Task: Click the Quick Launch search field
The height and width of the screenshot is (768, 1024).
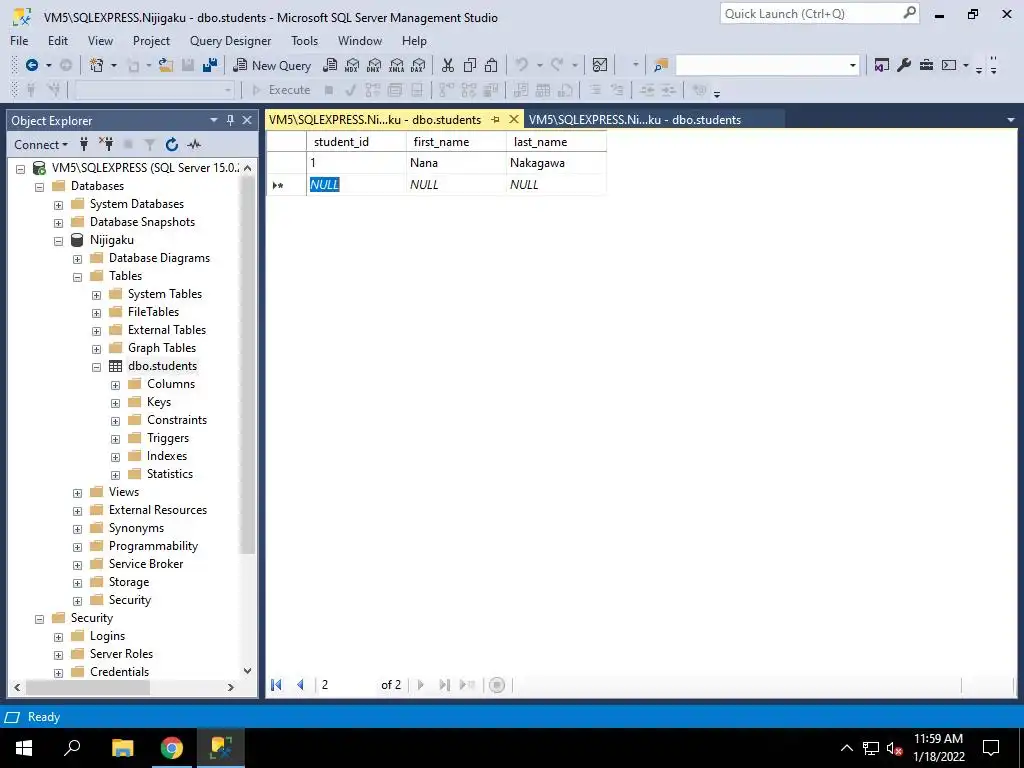Action: pyautogui.click(x=819, y=14)
